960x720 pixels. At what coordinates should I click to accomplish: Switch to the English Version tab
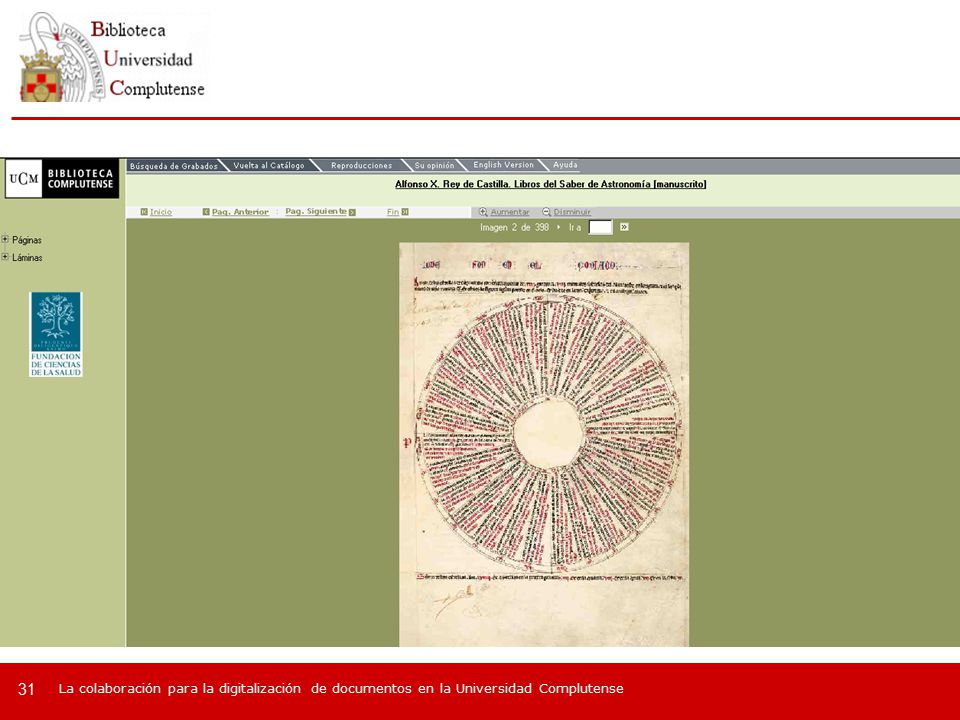[503, 165]
